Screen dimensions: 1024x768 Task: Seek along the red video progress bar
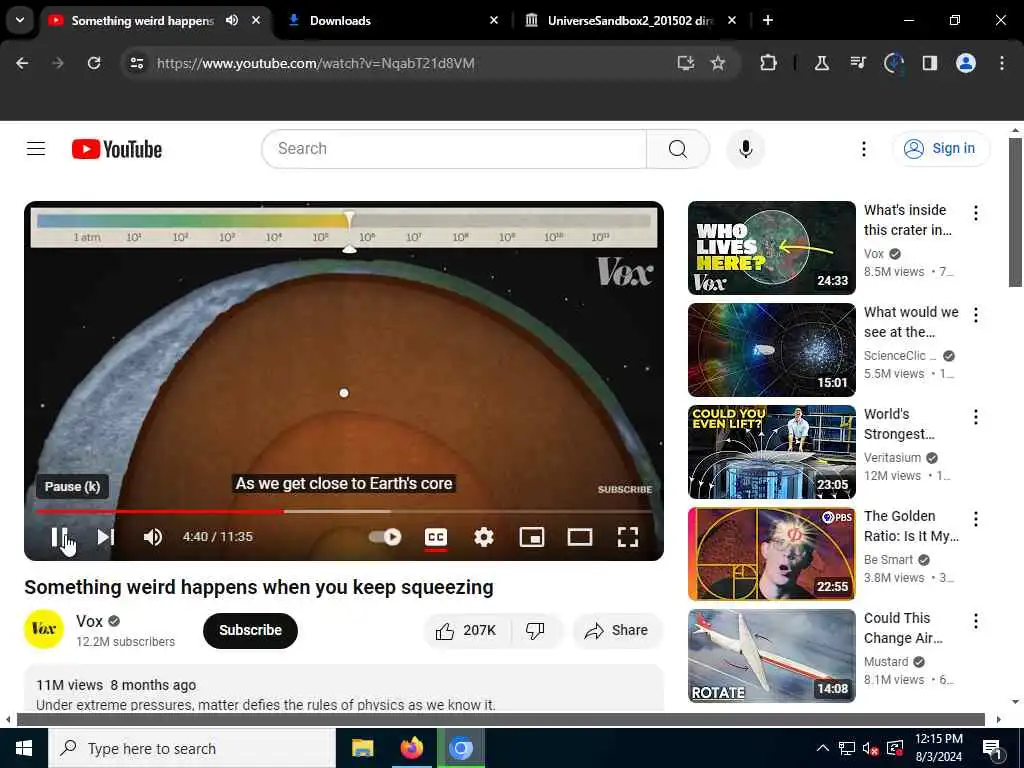[344, 511]
